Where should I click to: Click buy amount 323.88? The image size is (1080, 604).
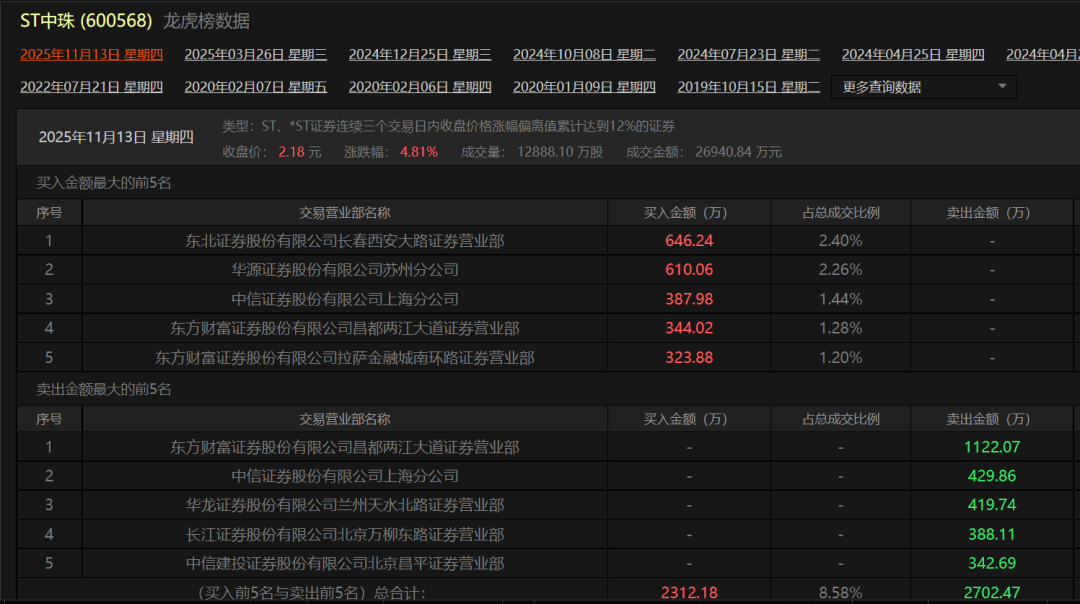(689, 358)
